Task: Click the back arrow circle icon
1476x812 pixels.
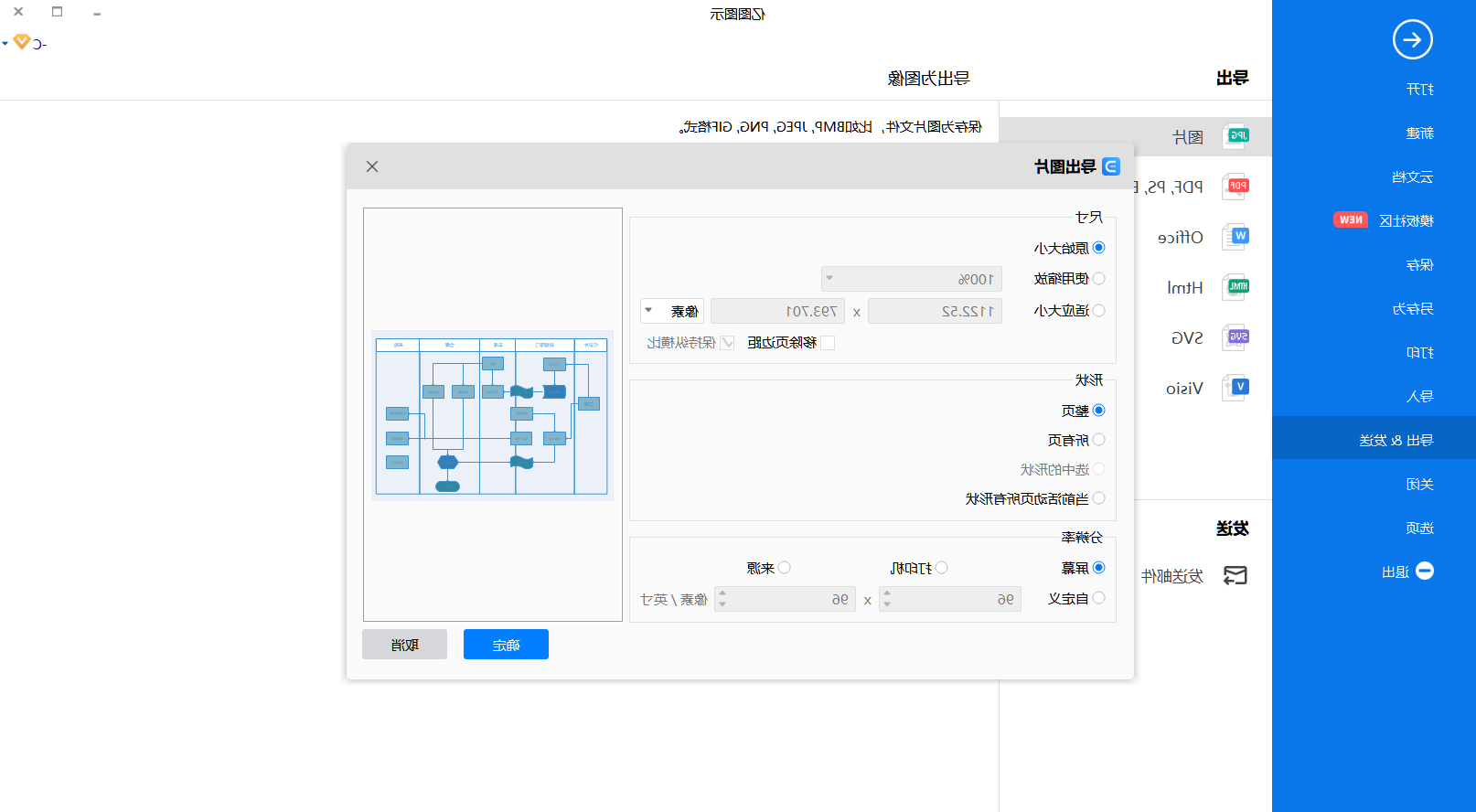Action: [1412, 39]
